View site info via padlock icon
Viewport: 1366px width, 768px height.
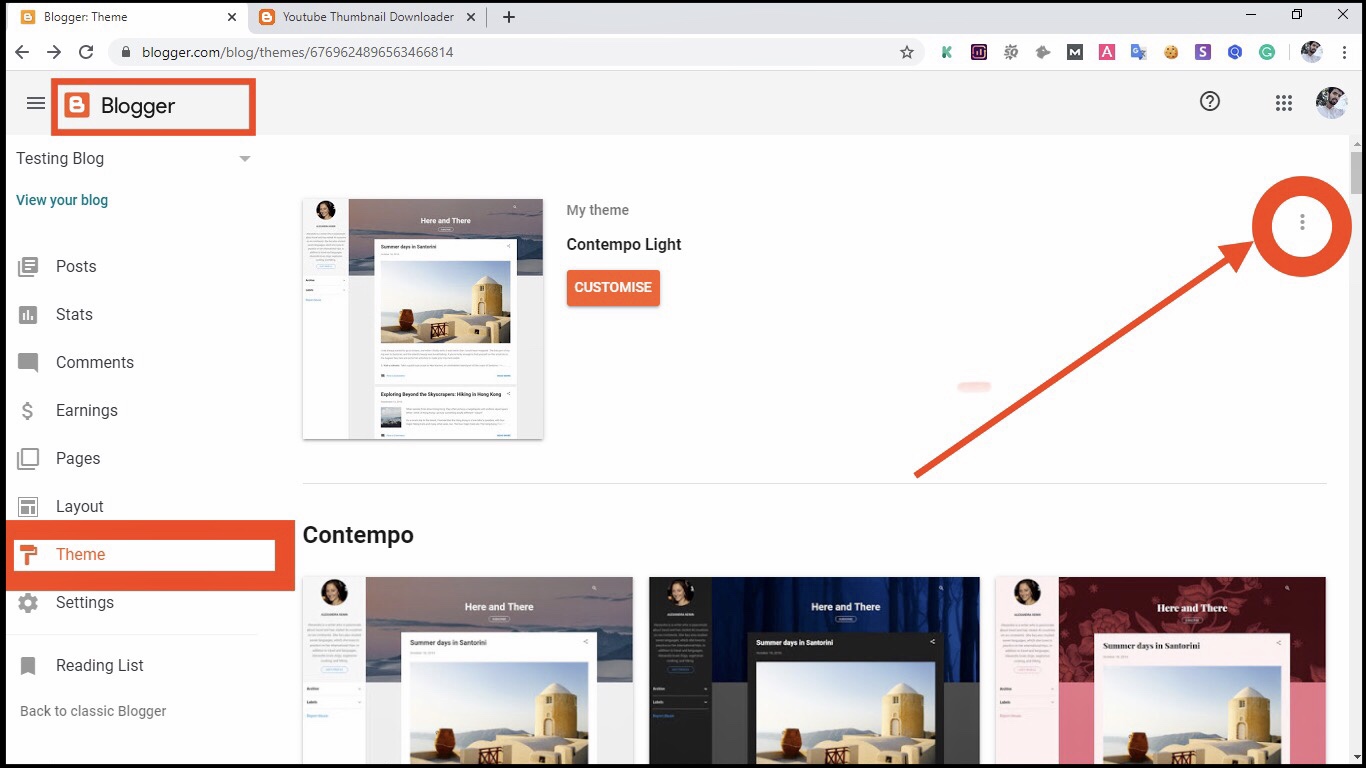coord(126,52)
